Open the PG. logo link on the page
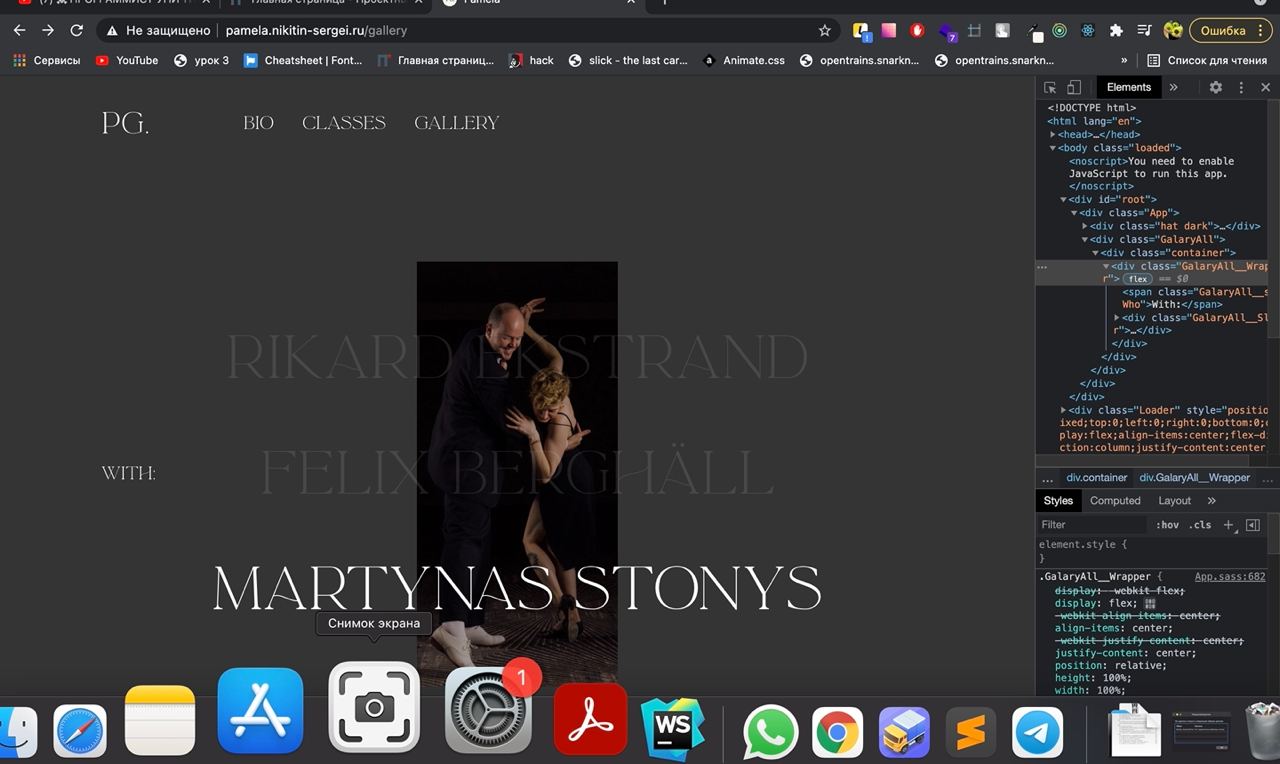This screenshot has height=764, width=1280. [x=125, y=123]
